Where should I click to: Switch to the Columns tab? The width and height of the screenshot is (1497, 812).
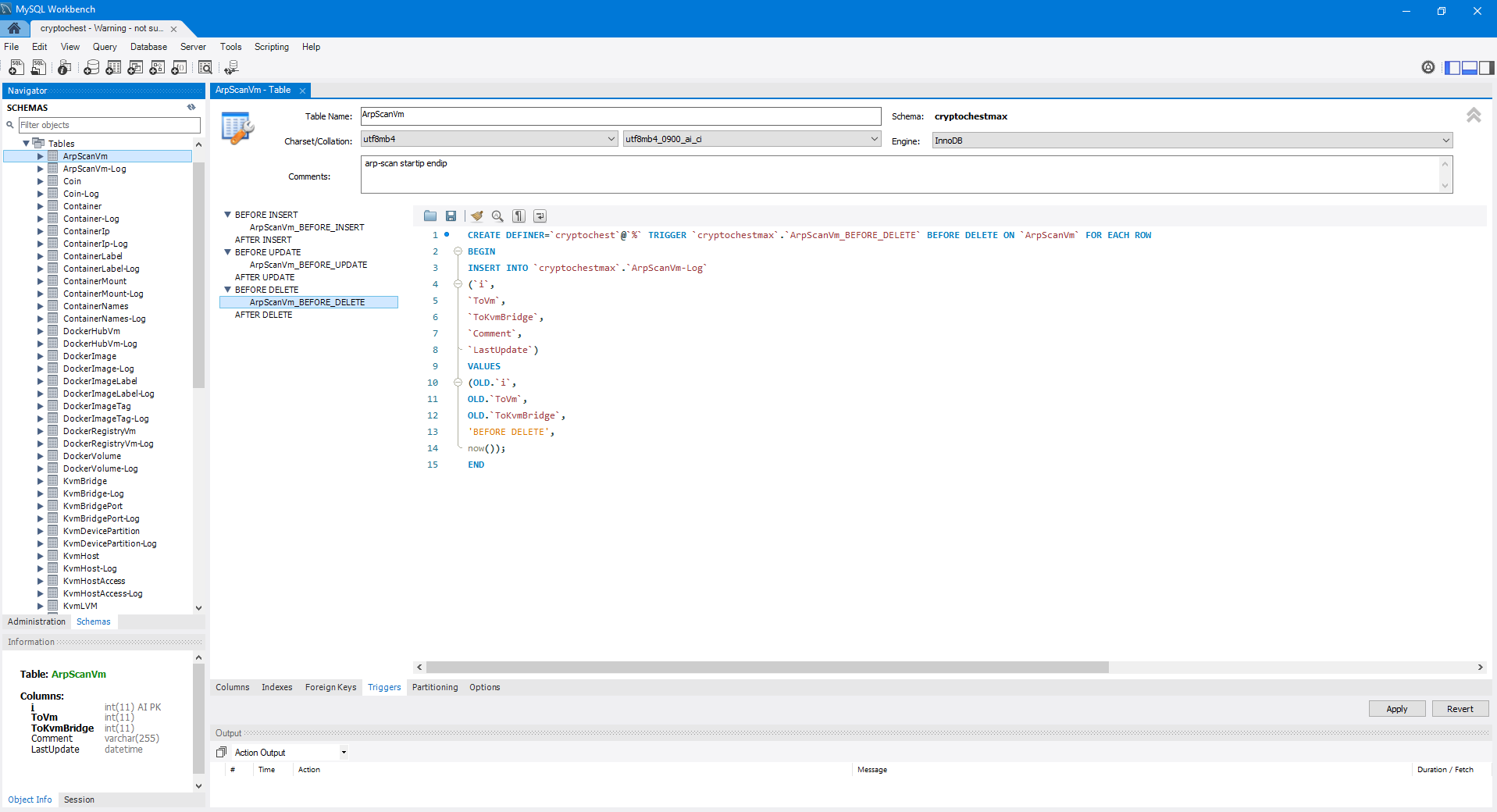click(233, 687)
